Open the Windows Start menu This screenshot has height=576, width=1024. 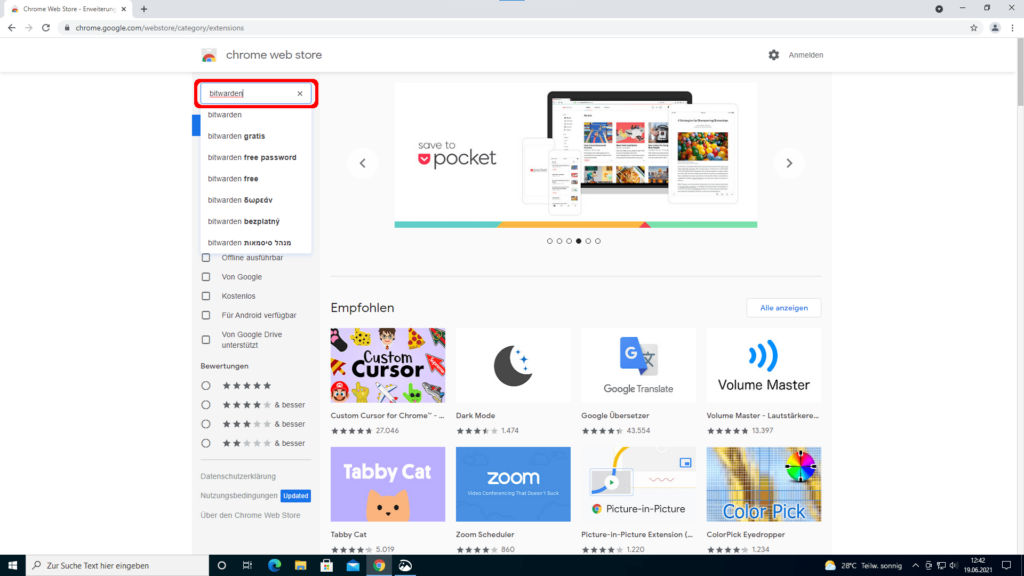(12, 566)
